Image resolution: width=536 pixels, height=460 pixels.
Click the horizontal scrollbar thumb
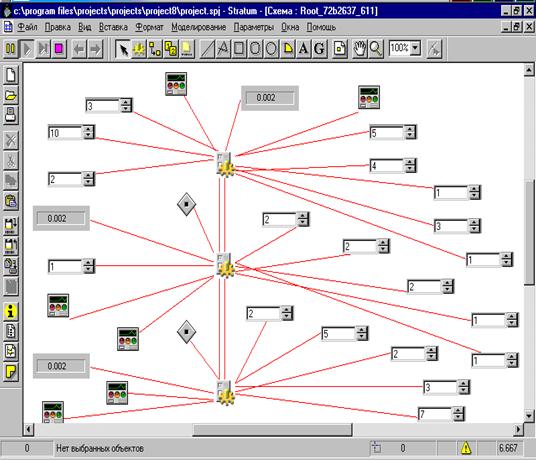(x=272, y=429)
